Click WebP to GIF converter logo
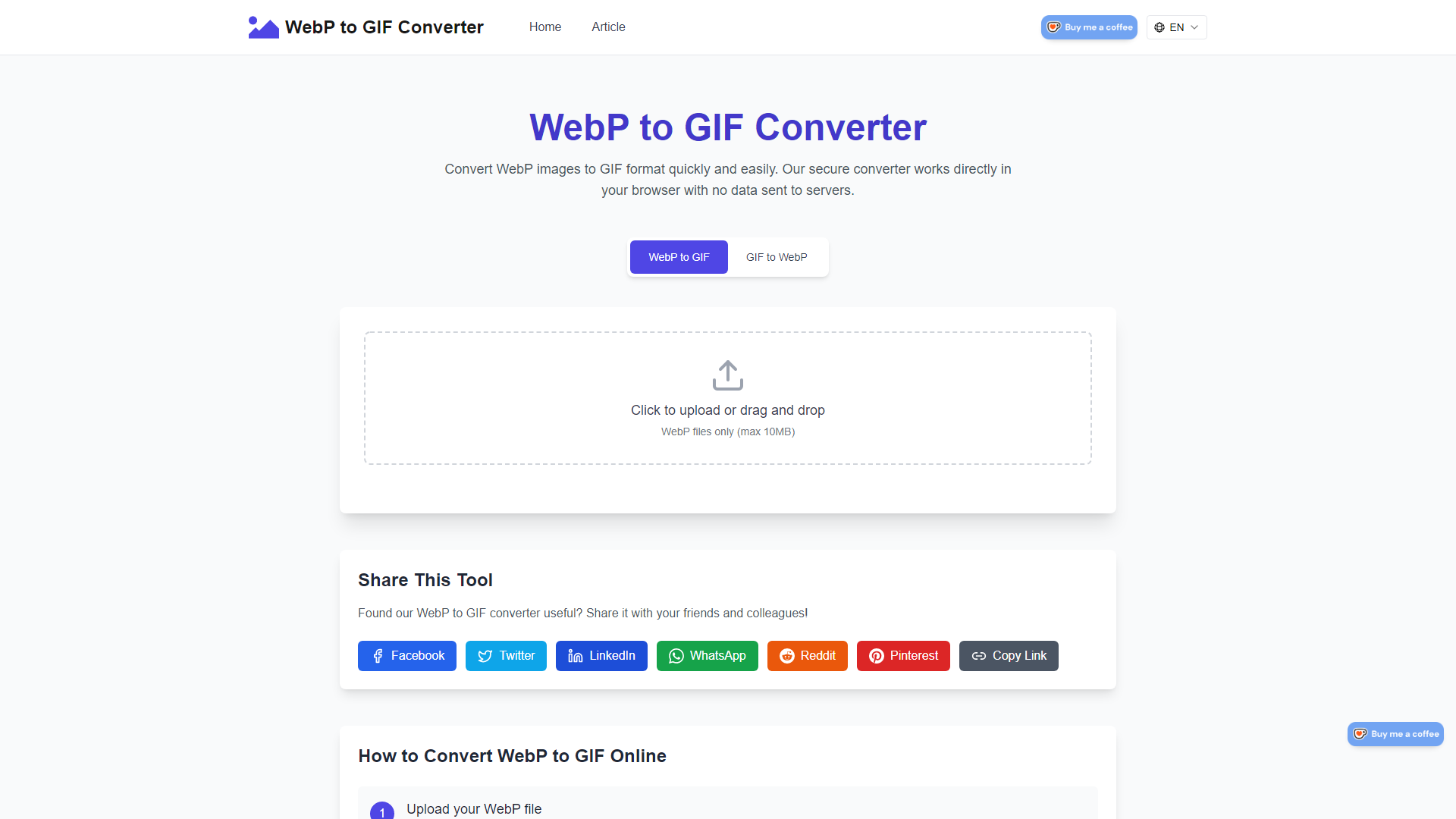Image resolution: width=1456 pixels, height=819 pixels. pos(262,27)
